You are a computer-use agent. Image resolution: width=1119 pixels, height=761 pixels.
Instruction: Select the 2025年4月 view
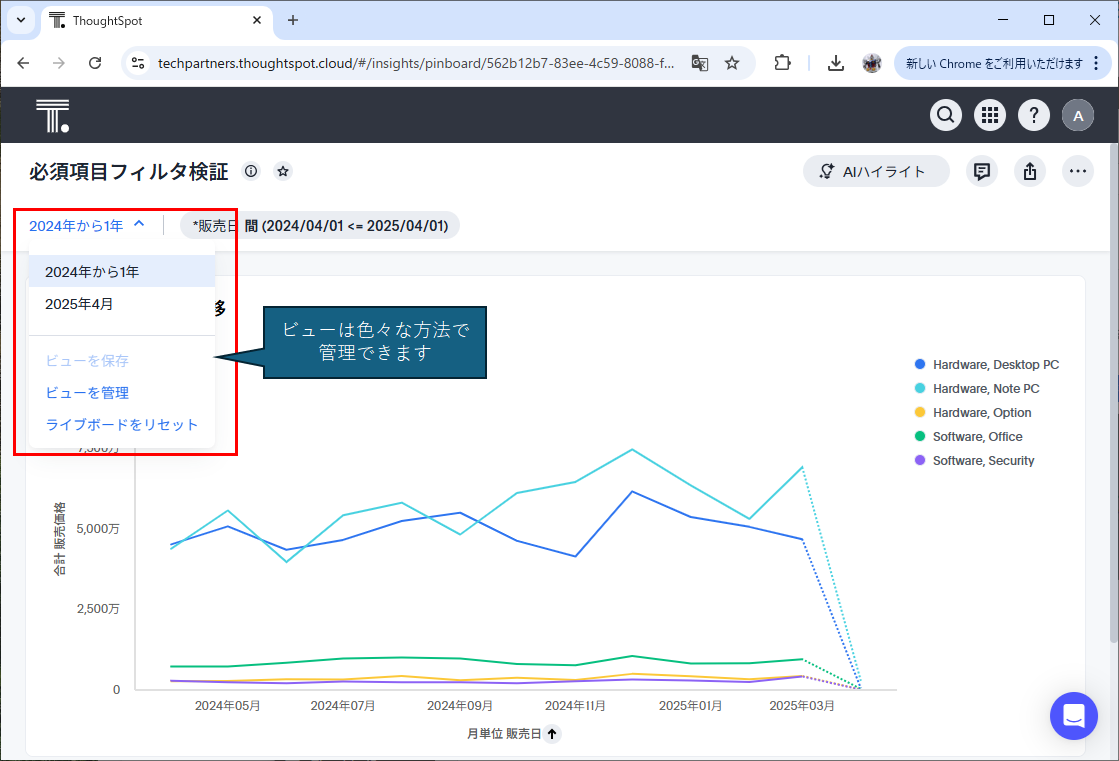(79, 304)
